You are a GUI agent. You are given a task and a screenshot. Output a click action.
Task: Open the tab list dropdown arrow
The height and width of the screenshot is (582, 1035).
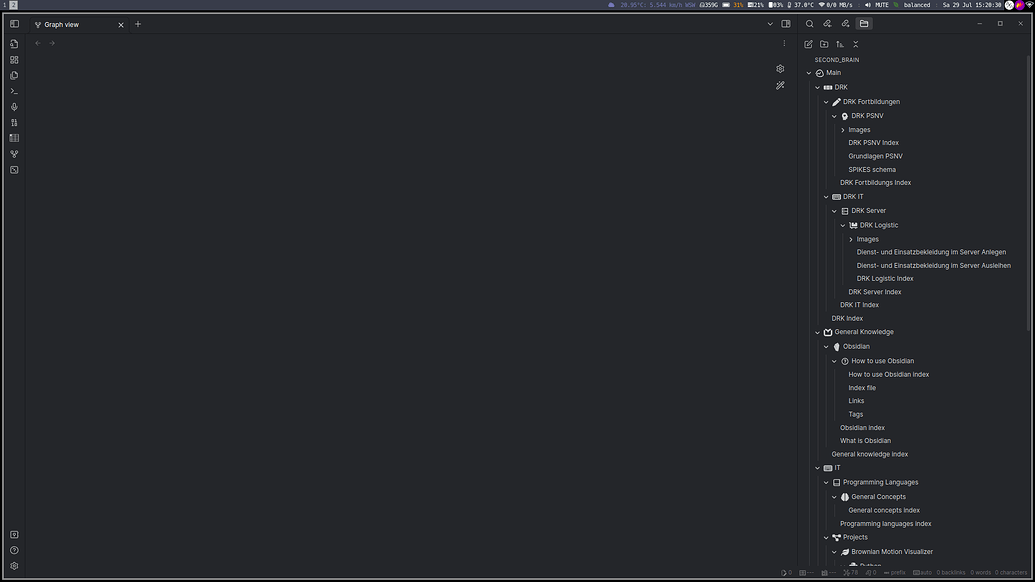pos(770,24)
